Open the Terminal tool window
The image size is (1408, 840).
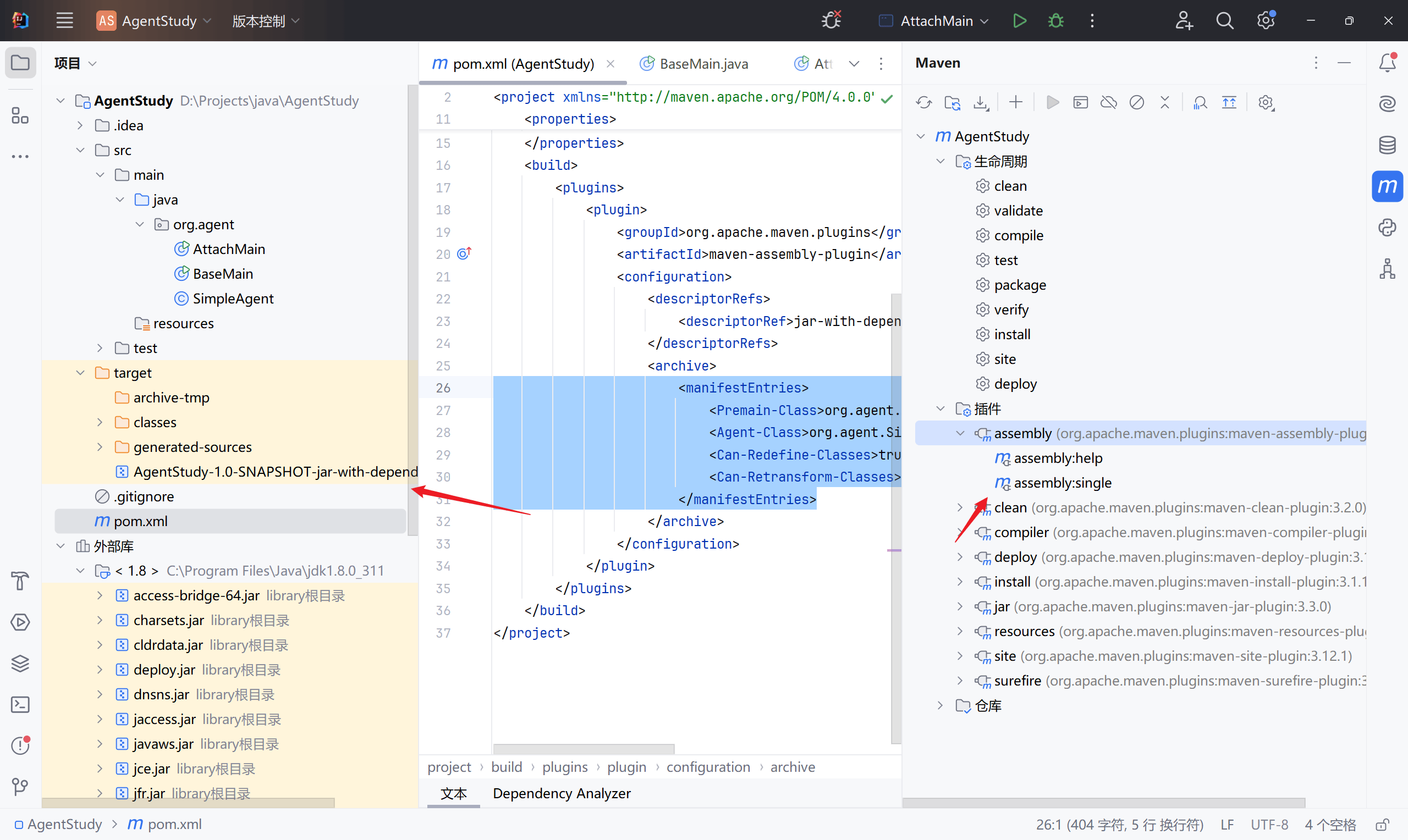tap(20, 704)
